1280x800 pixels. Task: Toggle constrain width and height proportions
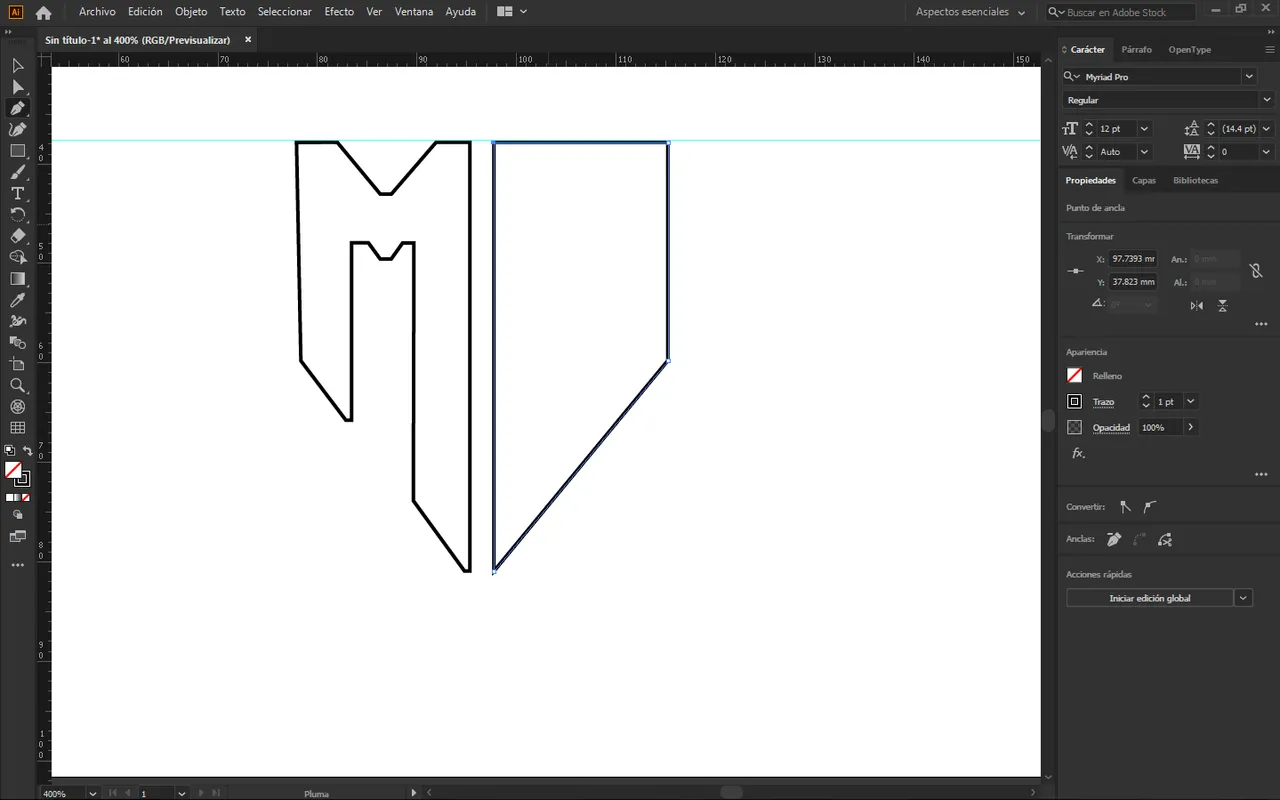click(1256, 271)
